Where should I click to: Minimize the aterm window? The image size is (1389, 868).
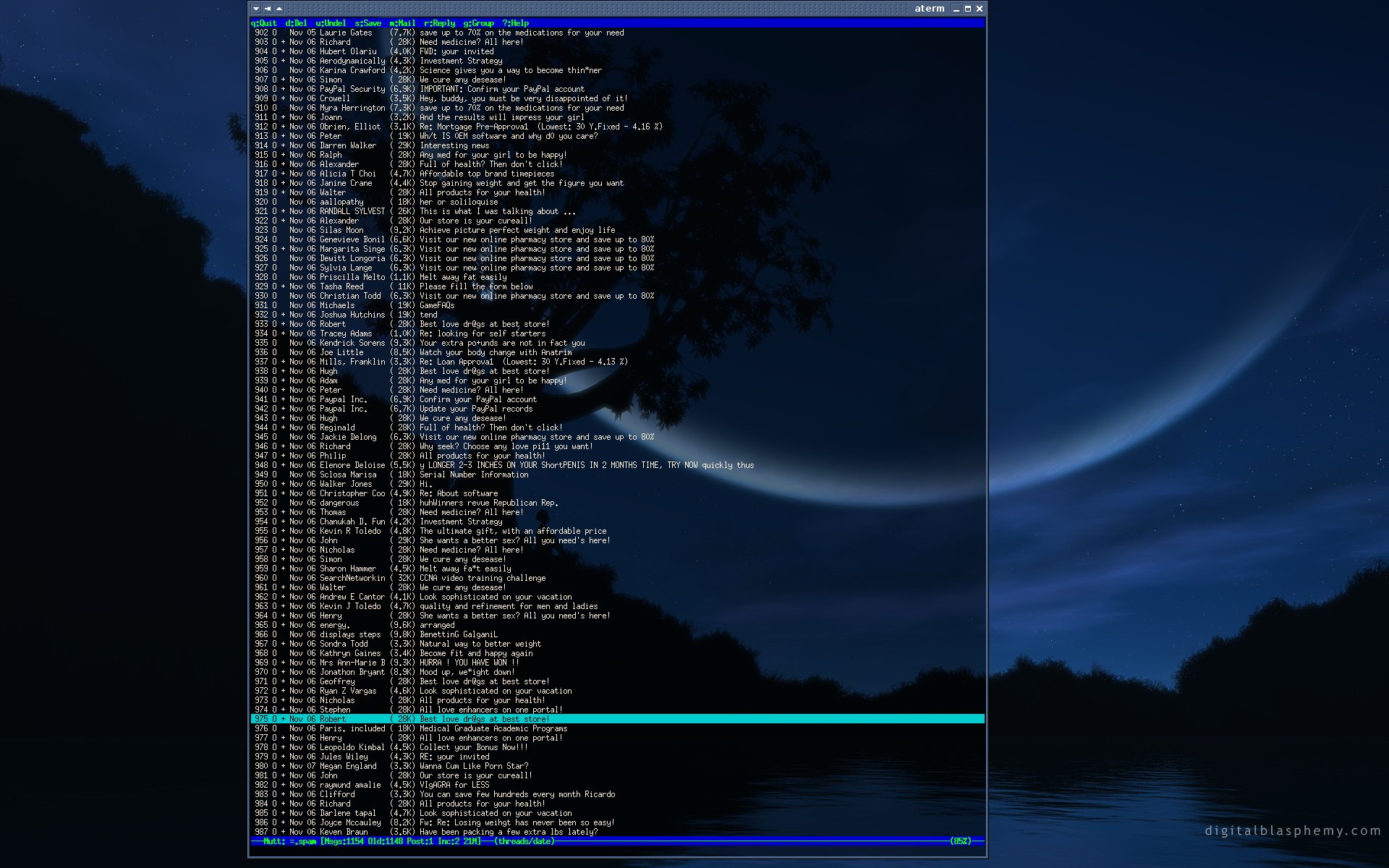(x=956, y=9)
